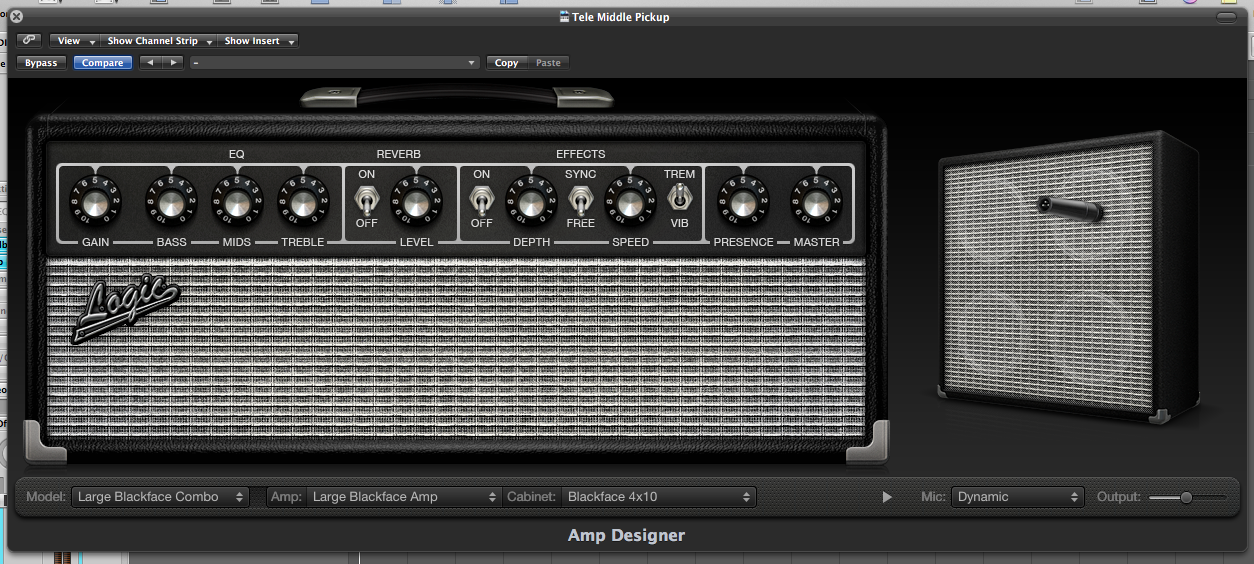Viewport: 1254px width, 564px height.
Task: Click the previous setting left arrow
Action: (x=150, y=63)
